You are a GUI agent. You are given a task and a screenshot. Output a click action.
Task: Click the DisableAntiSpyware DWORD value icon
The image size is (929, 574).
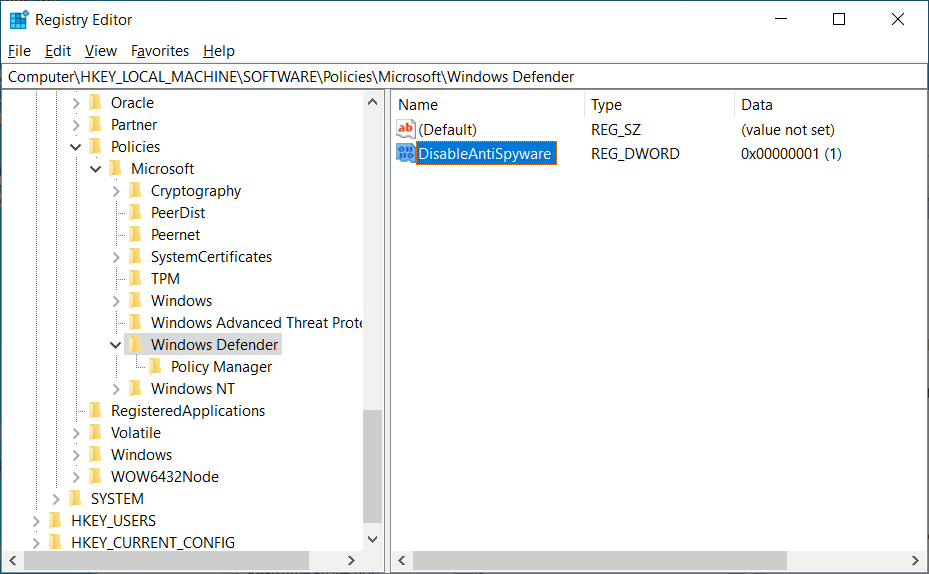406,153
